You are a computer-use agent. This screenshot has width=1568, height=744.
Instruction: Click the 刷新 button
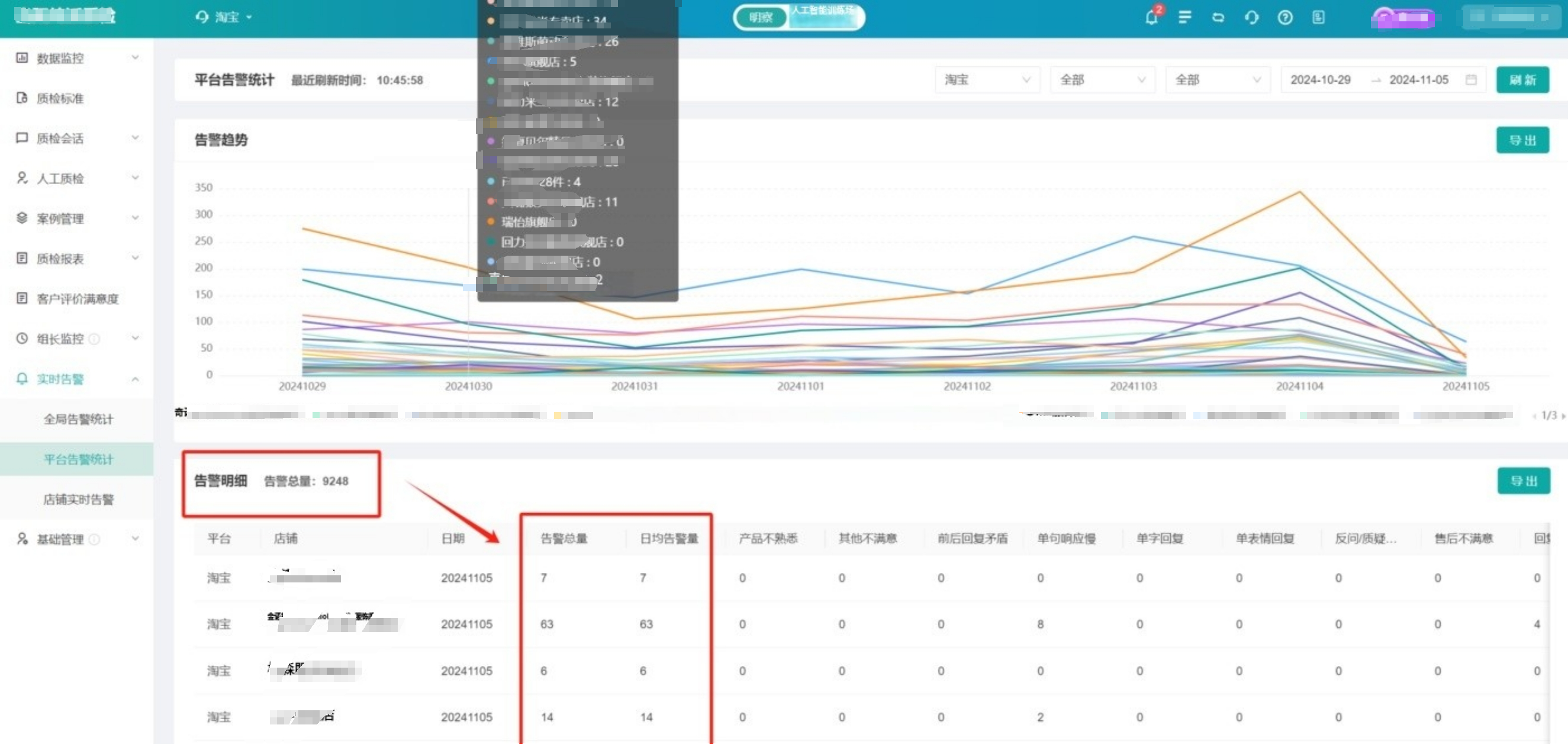1522,80
